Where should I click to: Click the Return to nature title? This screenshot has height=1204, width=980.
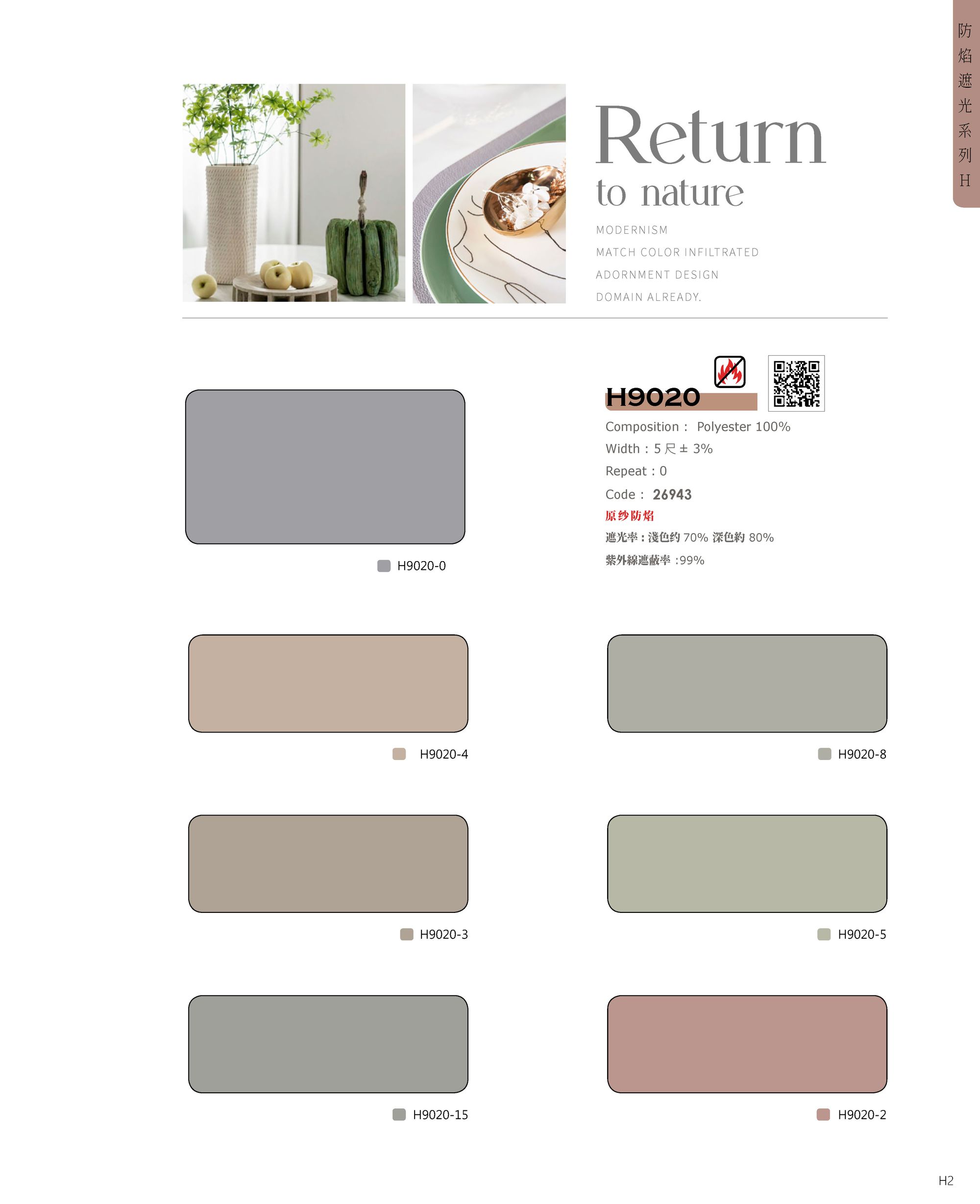[x=710, y=156]
